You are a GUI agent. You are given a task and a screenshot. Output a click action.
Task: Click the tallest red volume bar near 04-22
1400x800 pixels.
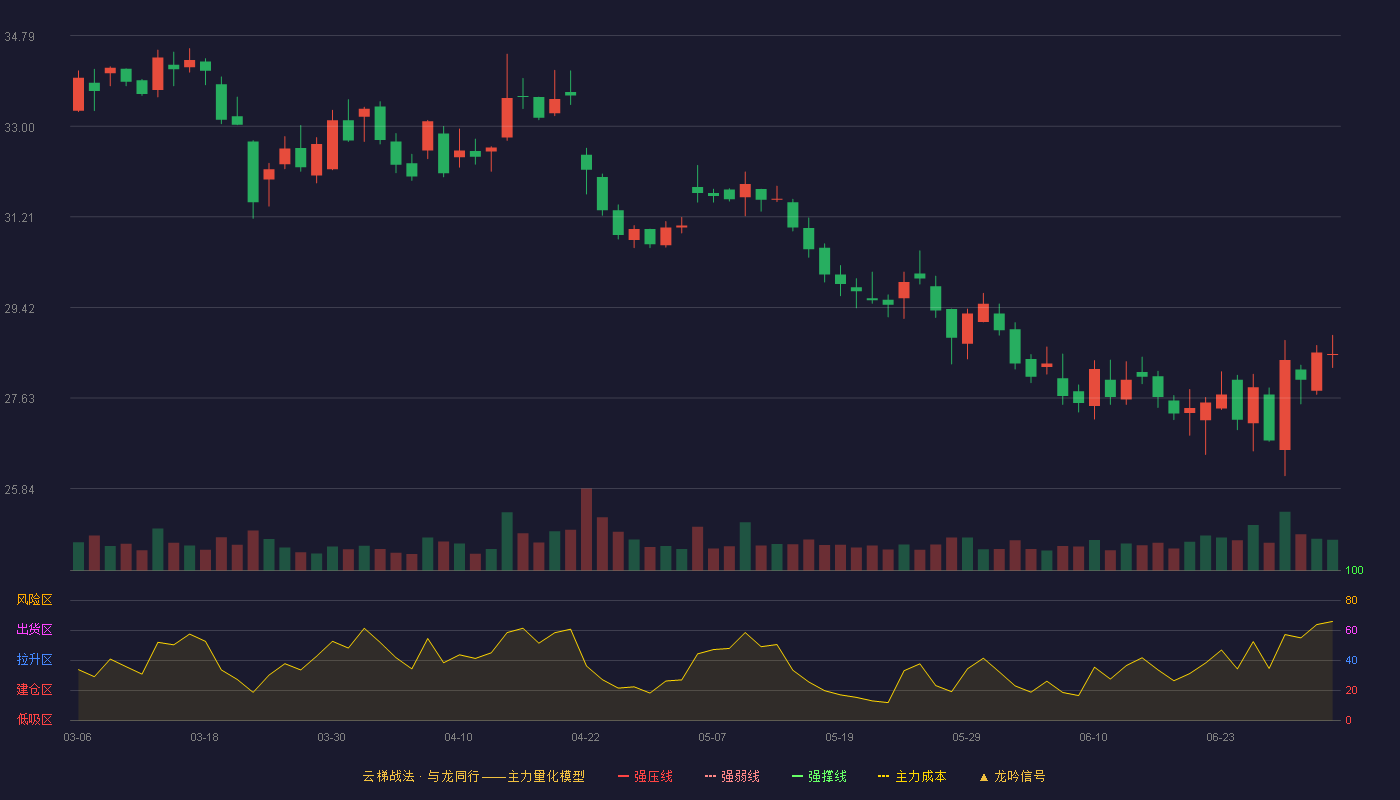click(586, 529)
